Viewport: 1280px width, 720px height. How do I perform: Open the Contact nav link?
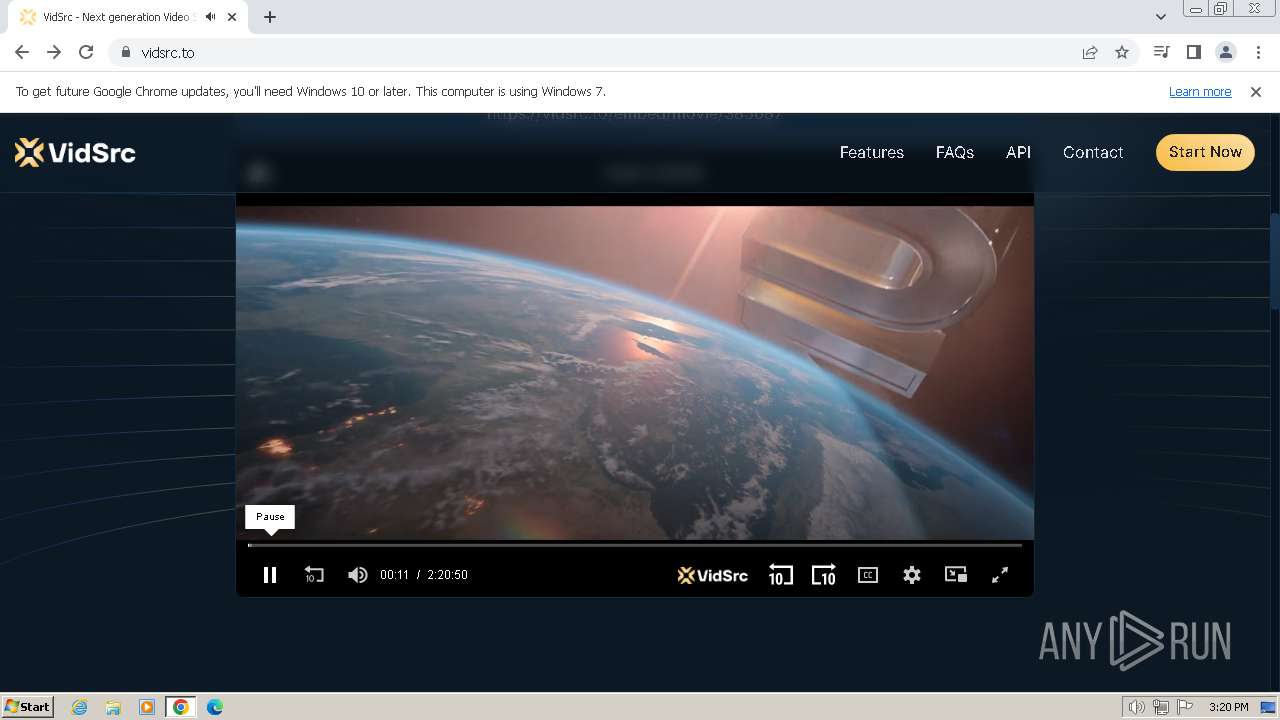(1093, 152)
